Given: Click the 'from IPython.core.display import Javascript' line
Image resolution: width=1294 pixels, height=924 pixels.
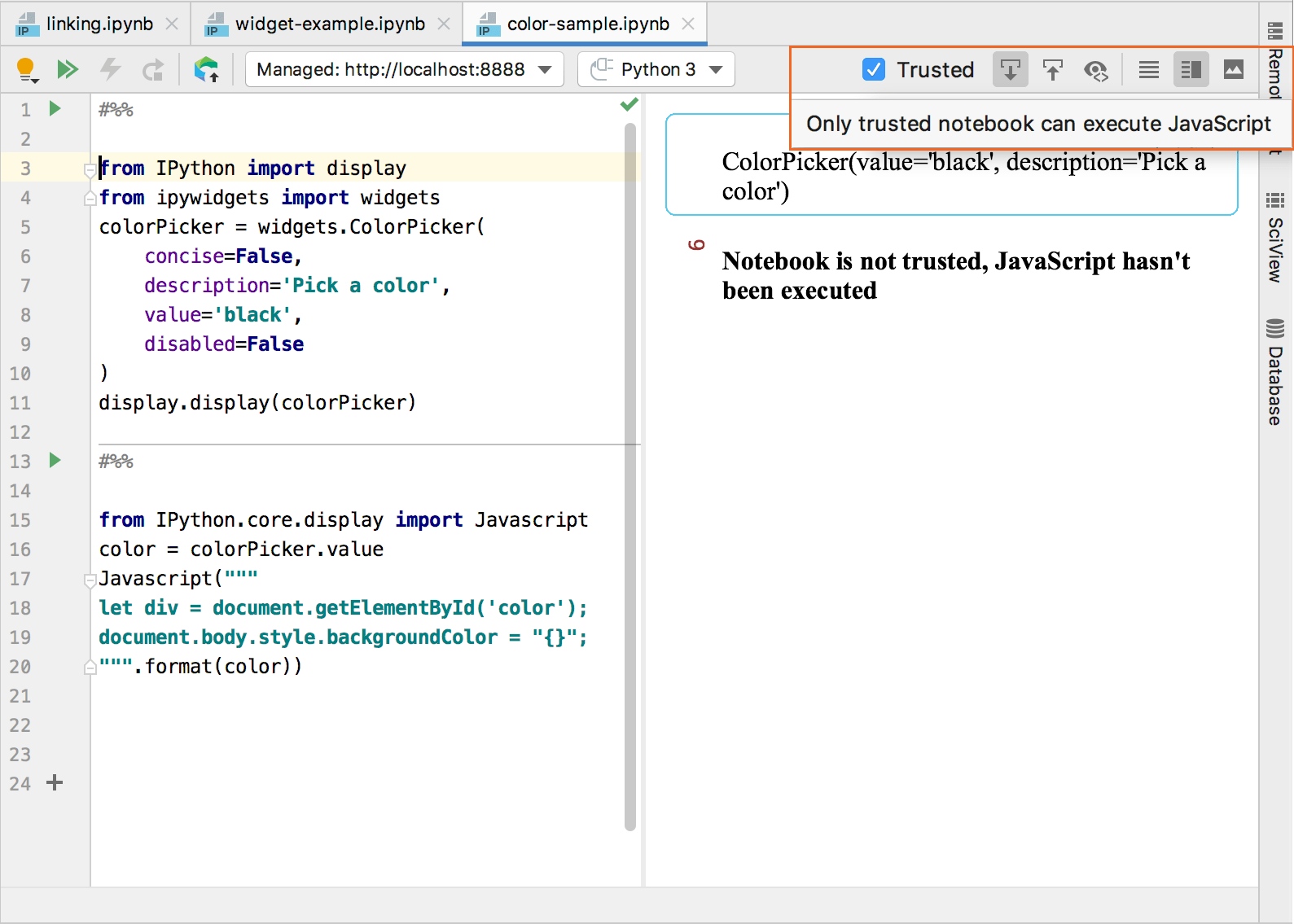Looking at the screenshot, I should pos(343,519).
